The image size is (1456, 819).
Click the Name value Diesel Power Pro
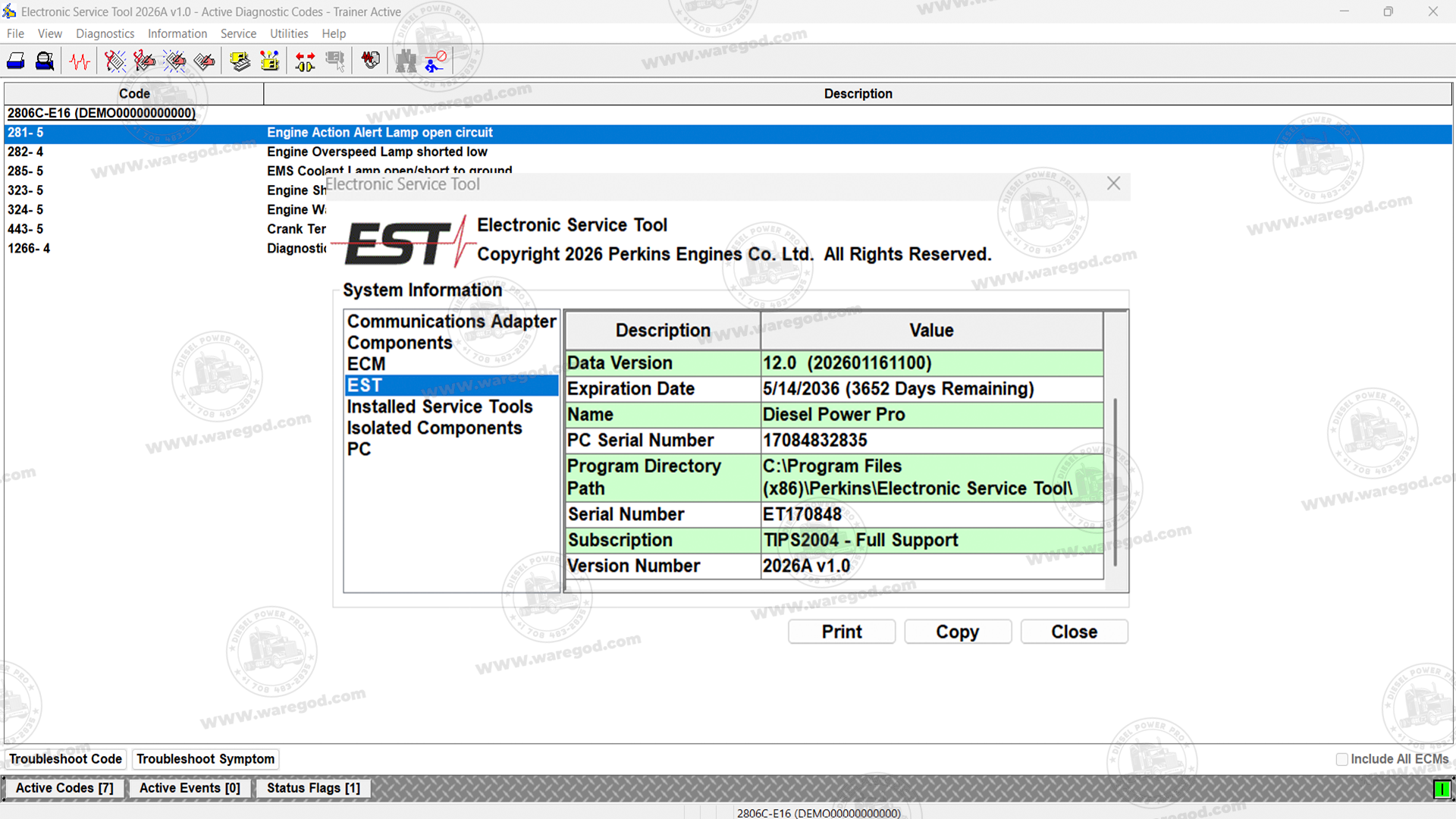(932, 415)
